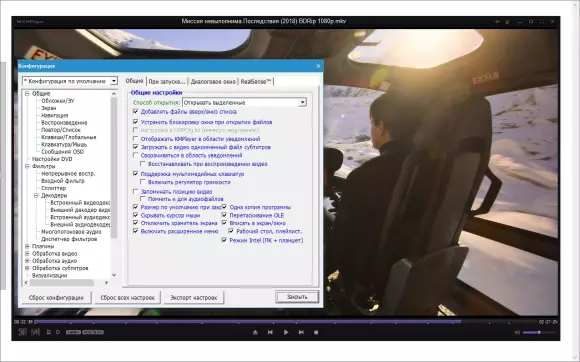Skip to the next track

(x=301, y=332)
